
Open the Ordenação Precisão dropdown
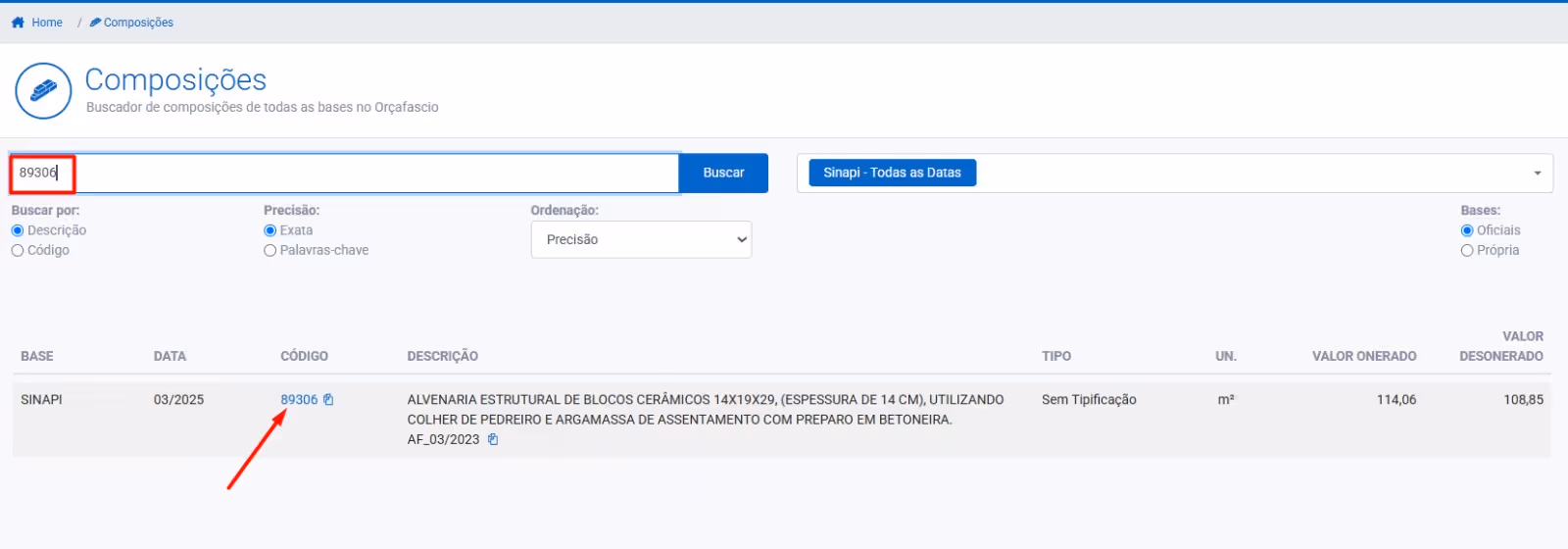click(x=641, y=239)
